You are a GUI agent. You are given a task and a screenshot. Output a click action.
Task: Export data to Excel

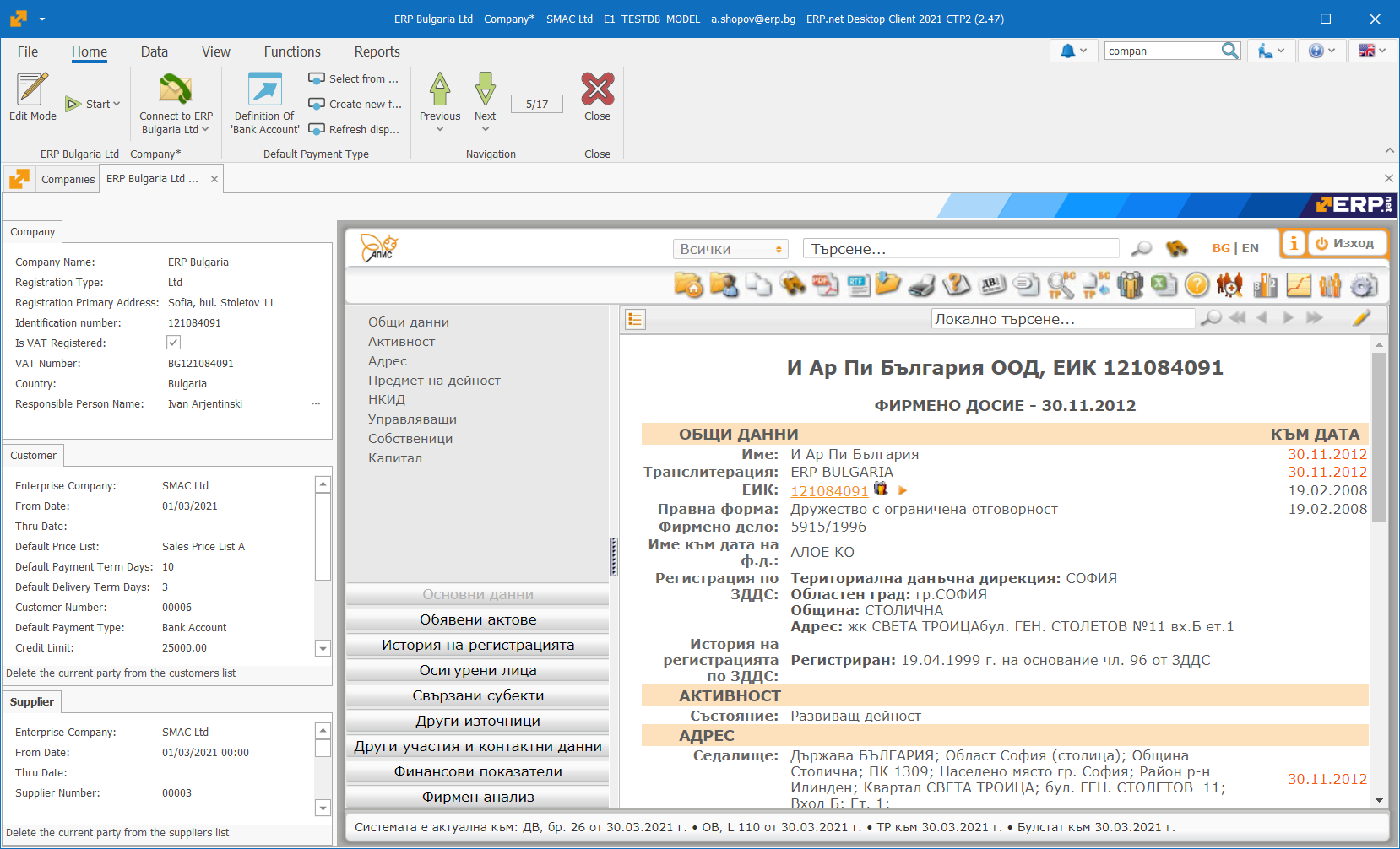coord(1164,285)
